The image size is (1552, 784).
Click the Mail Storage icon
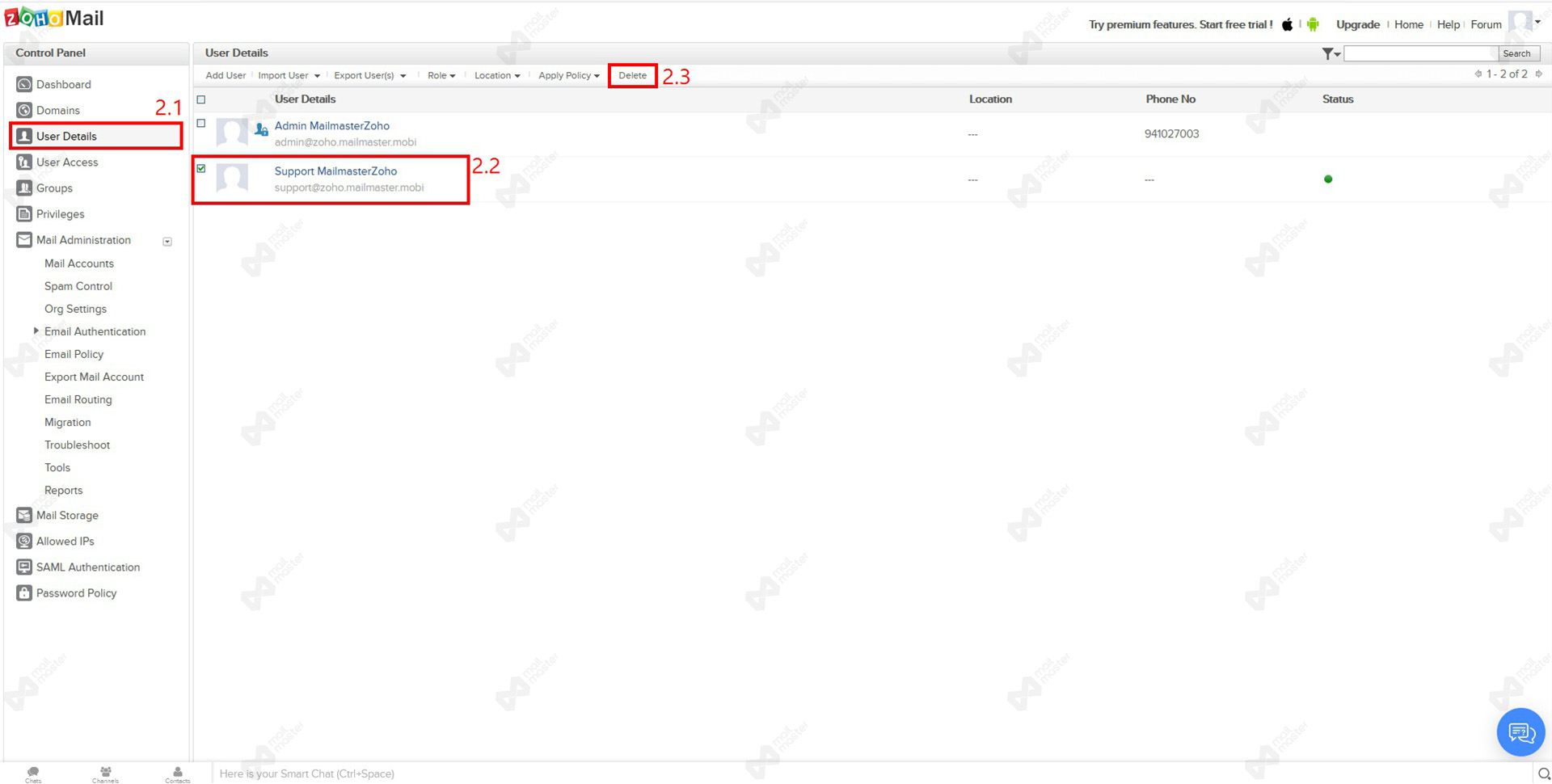[x=24, y=515]
